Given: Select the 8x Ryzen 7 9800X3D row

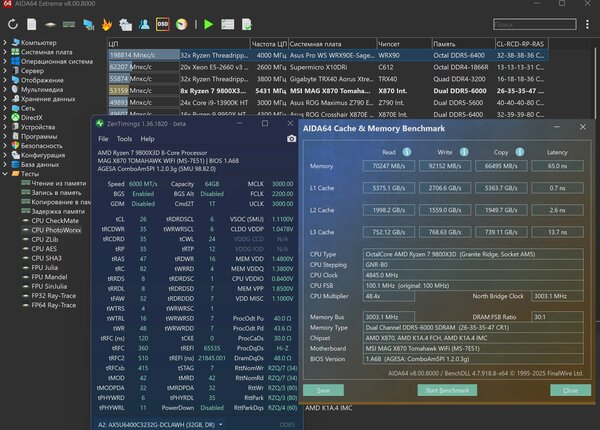Looking at the screenshot, I should point(328,91).
